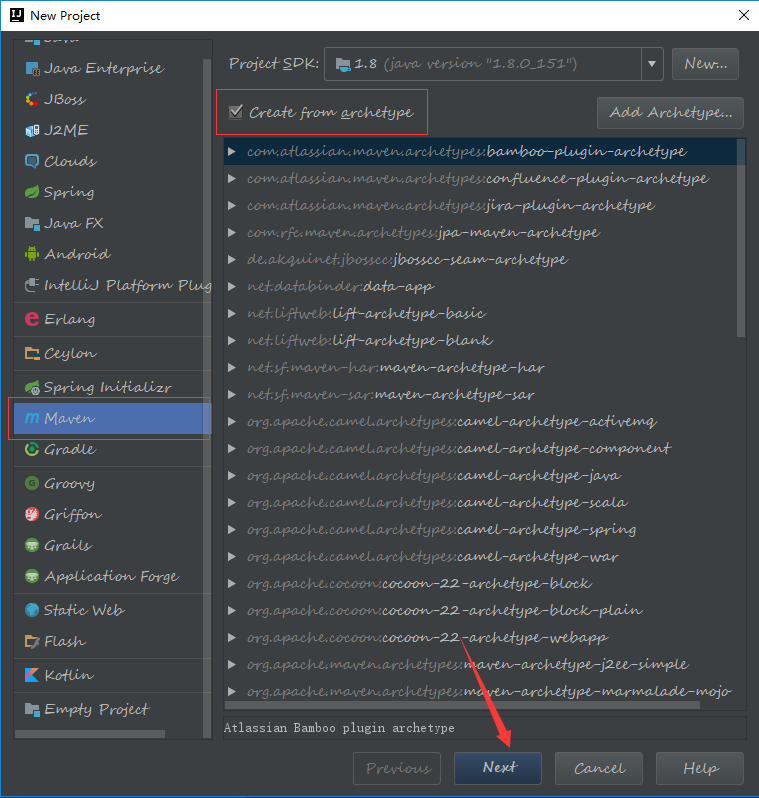Select camel-archetype-java row text
The width and height of the screenshot is (759, 798).
pos(434,475)
